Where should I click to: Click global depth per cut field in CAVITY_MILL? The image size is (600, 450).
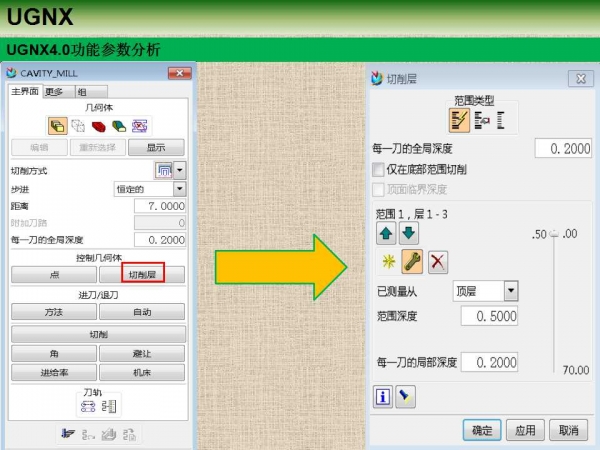pyautogui.click(x=160, y=240)
